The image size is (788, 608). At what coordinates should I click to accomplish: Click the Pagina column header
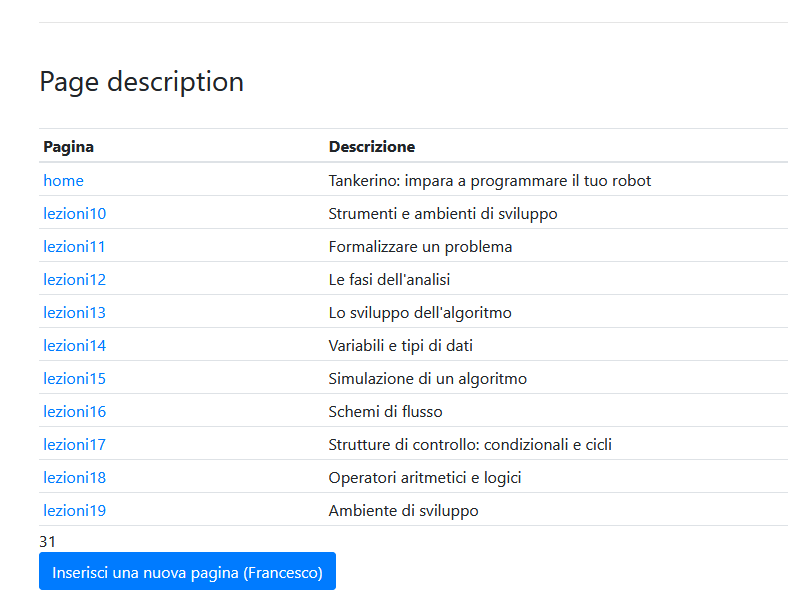click(68, 147)
